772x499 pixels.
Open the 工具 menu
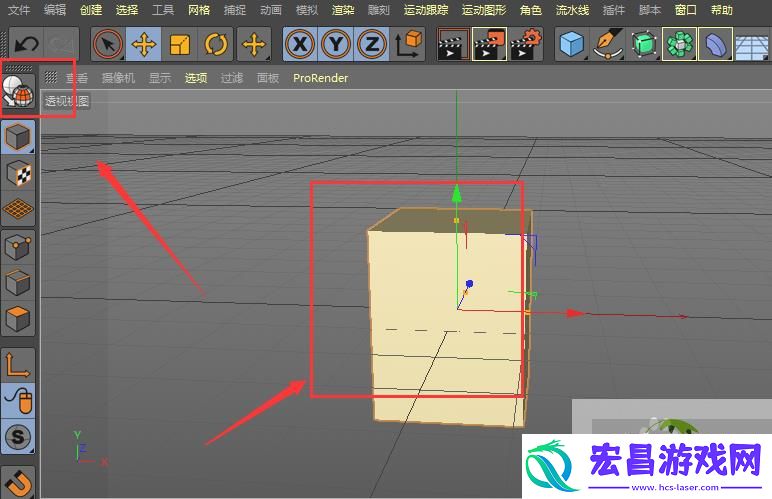(163, 10)
